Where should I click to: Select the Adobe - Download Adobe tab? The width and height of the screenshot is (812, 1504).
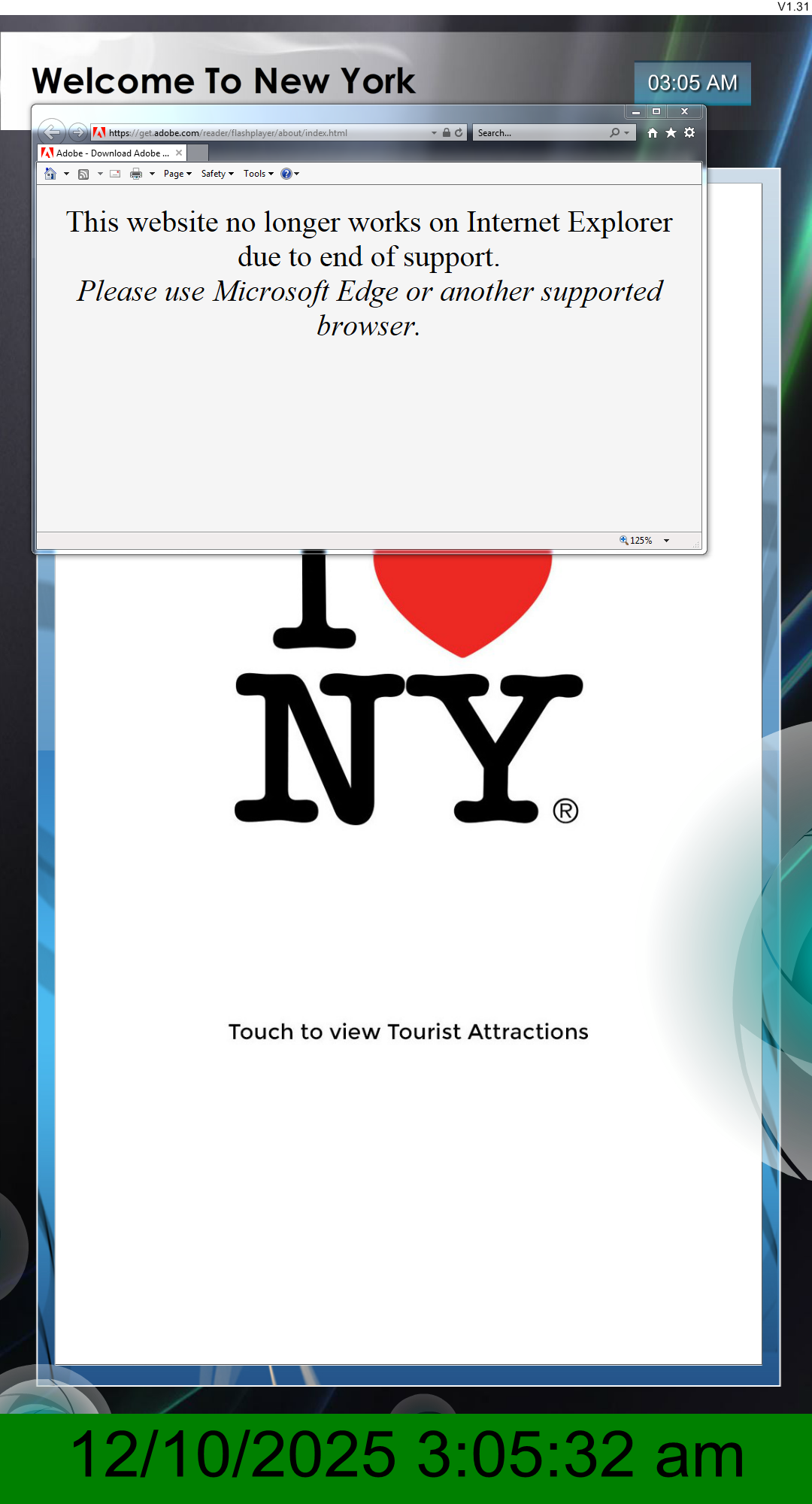(x=109, y=153)
